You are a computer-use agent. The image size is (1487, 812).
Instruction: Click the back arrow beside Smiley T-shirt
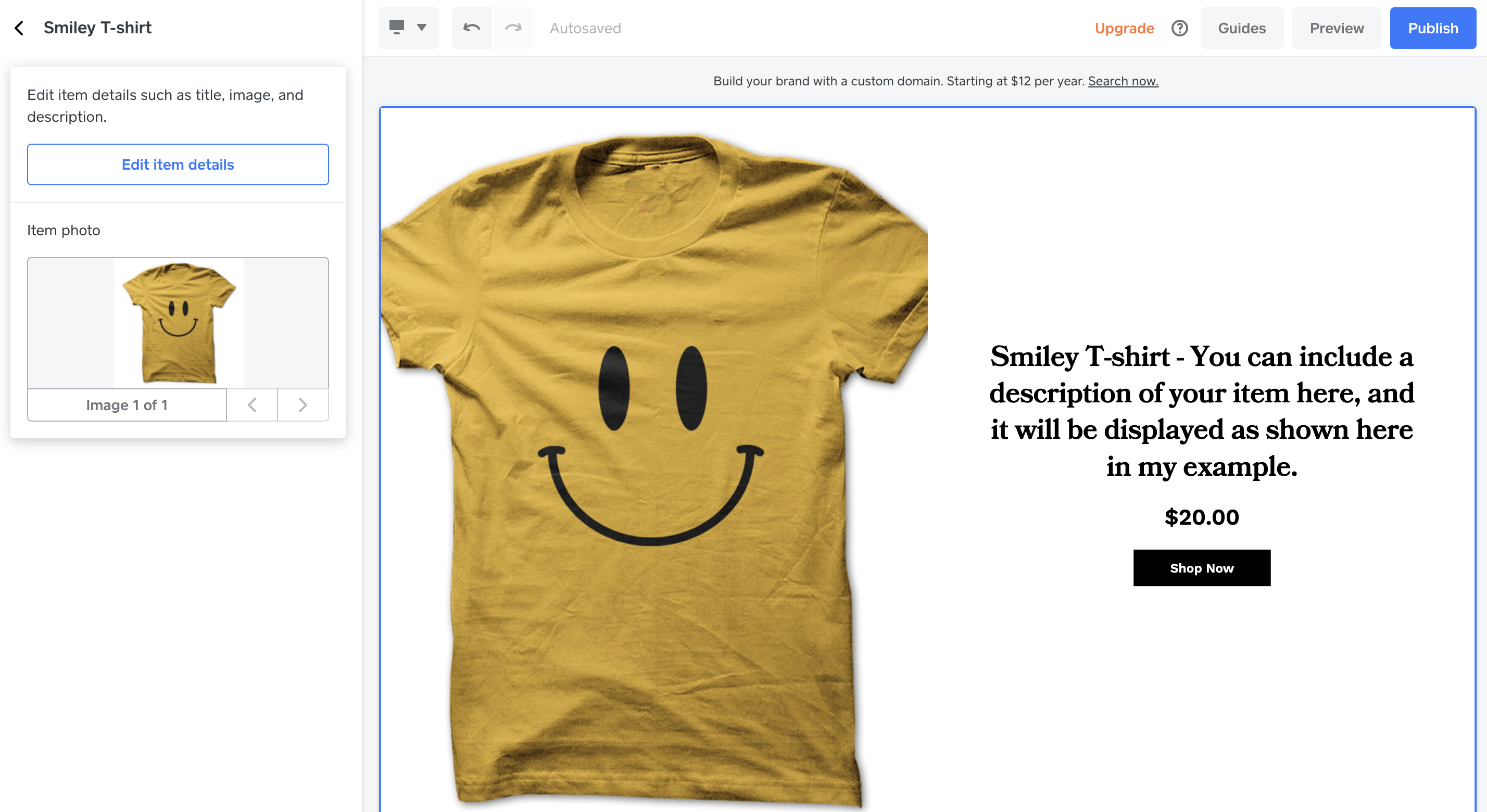pyautogui.click(x=19, y=28)
